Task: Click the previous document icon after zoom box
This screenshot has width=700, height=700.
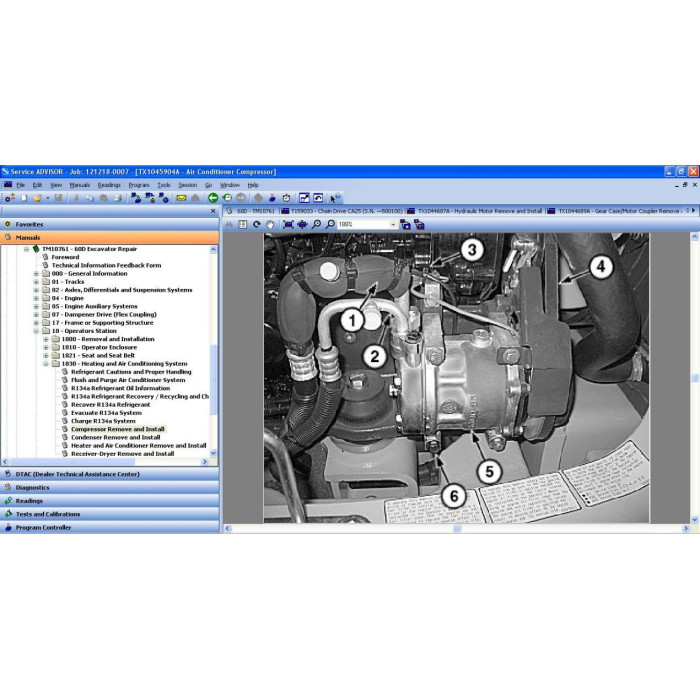Action: point(405,224)
